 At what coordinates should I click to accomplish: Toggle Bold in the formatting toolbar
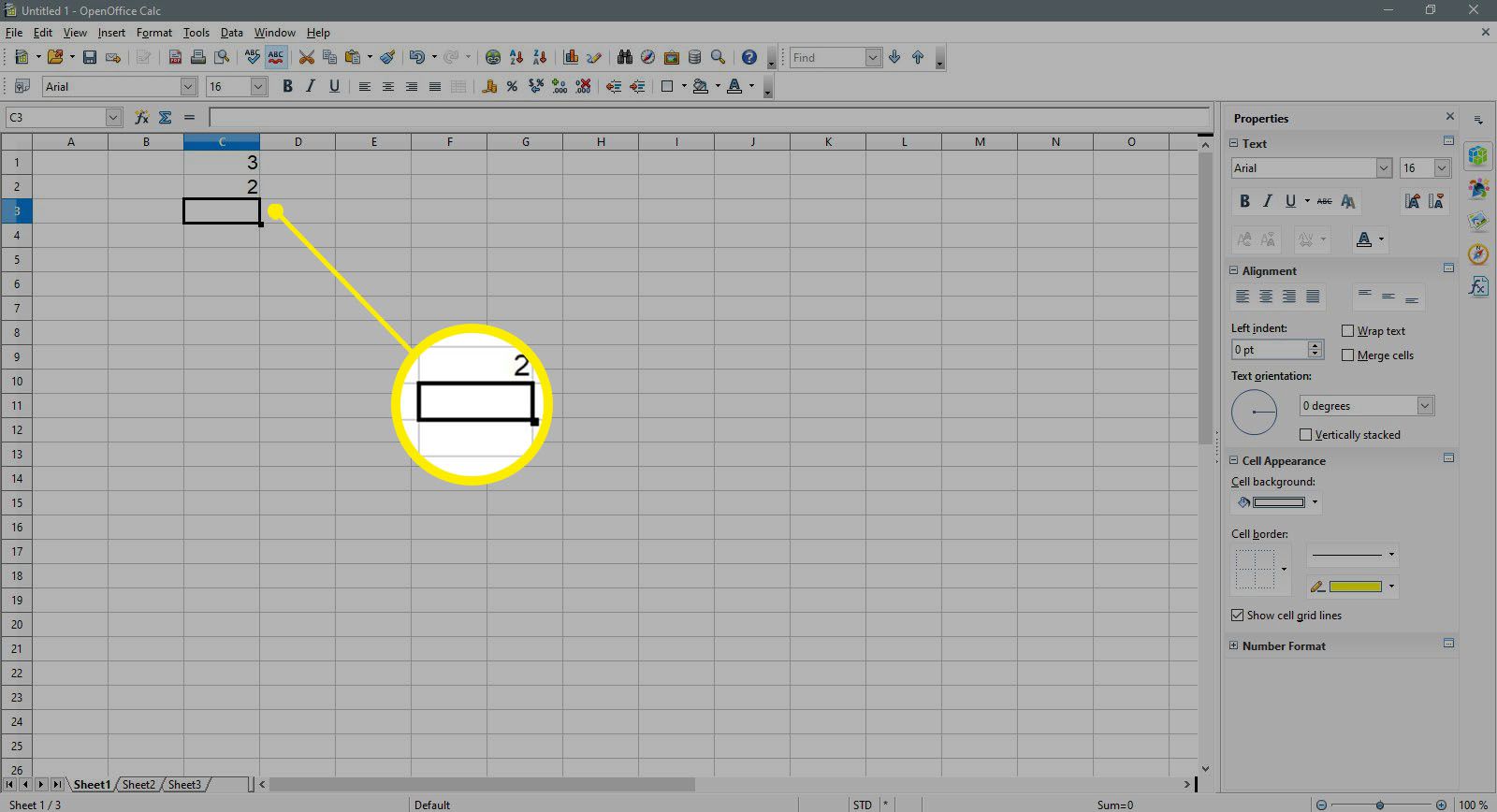click(287, 87)
